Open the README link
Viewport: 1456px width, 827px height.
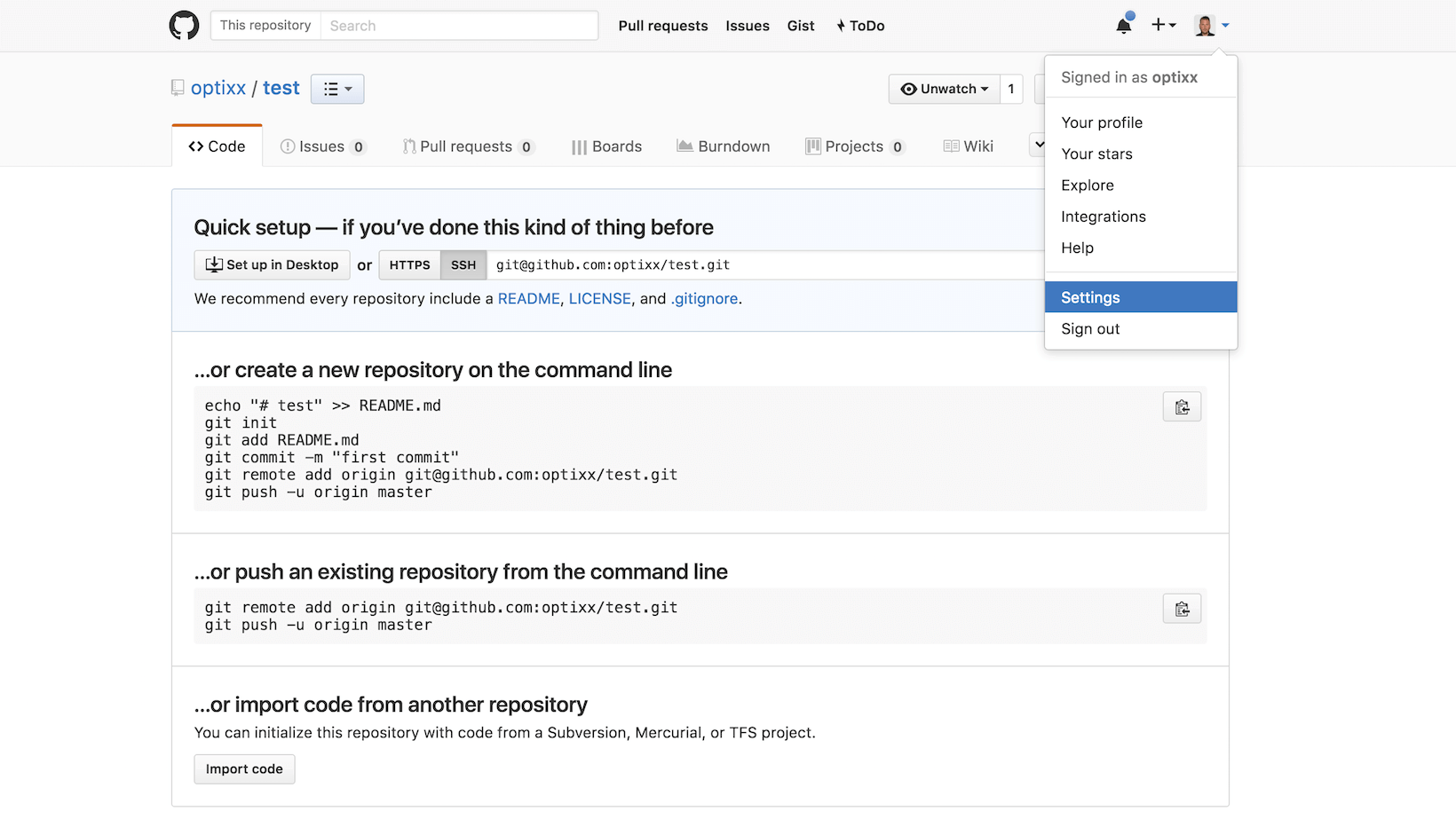pyautogui.click(x=528, y=299)
